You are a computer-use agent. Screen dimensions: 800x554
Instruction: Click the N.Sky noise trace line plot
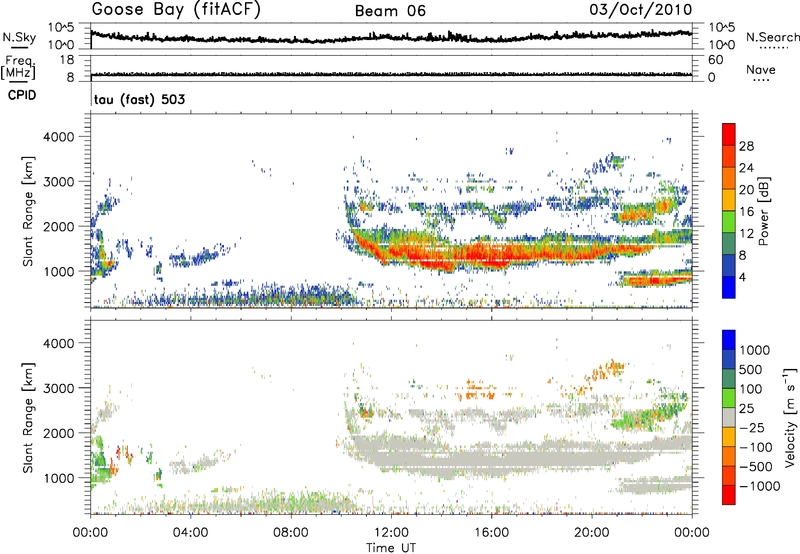[391, 37]
